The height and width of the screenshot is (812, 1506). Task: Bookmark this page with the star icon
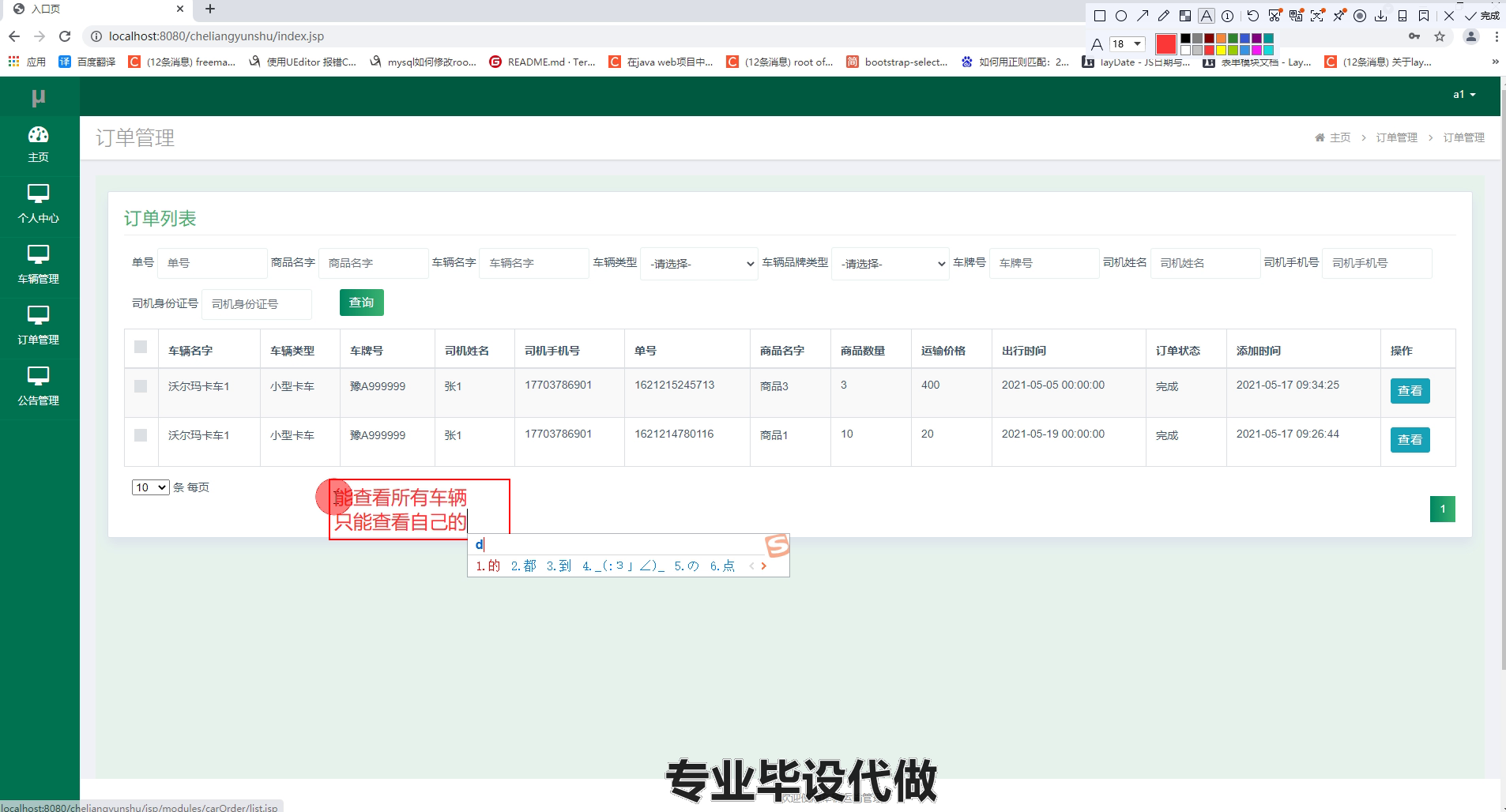1440,36
